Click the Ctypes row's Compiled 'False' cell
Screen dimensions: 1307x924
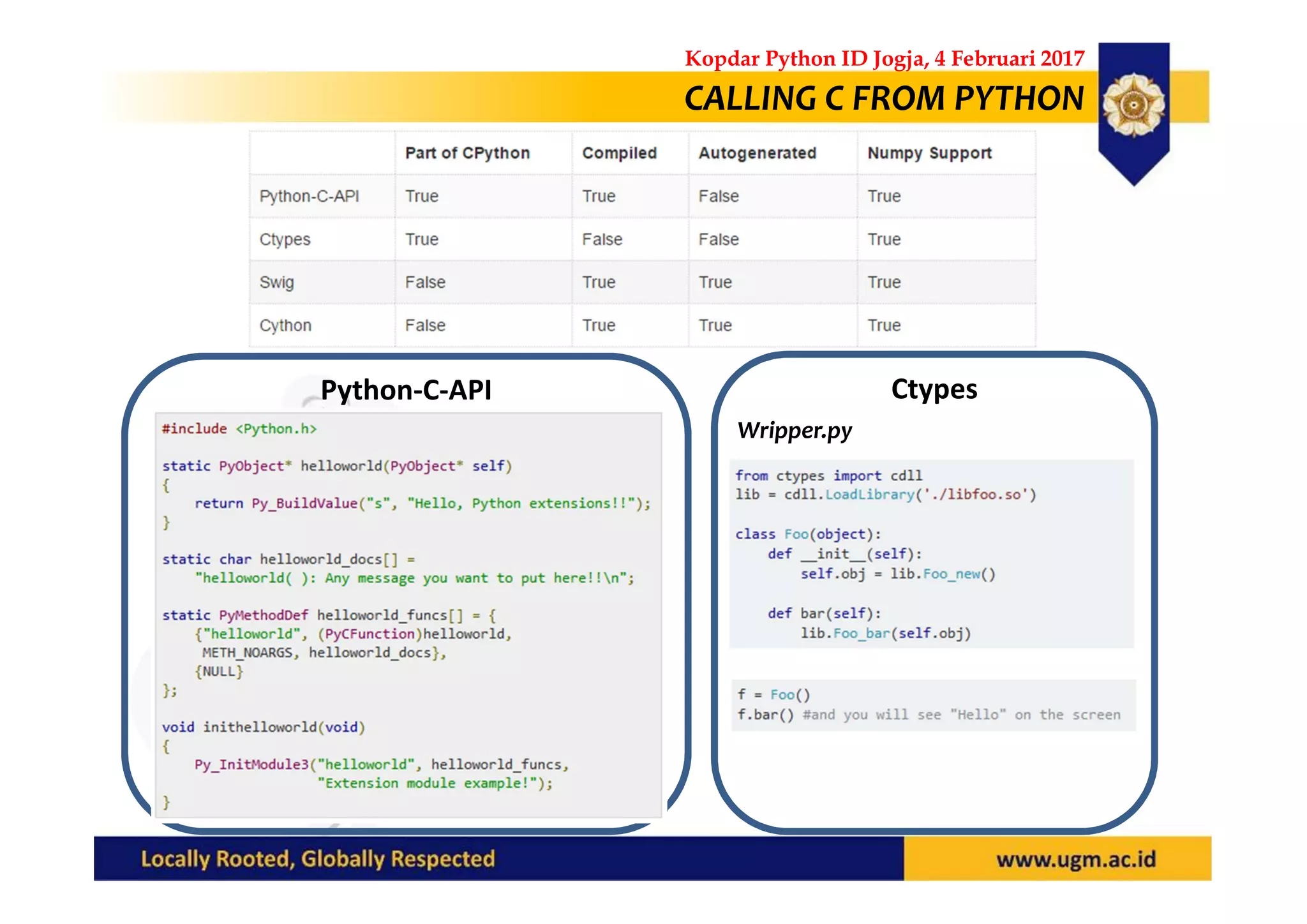click(602, 239)
